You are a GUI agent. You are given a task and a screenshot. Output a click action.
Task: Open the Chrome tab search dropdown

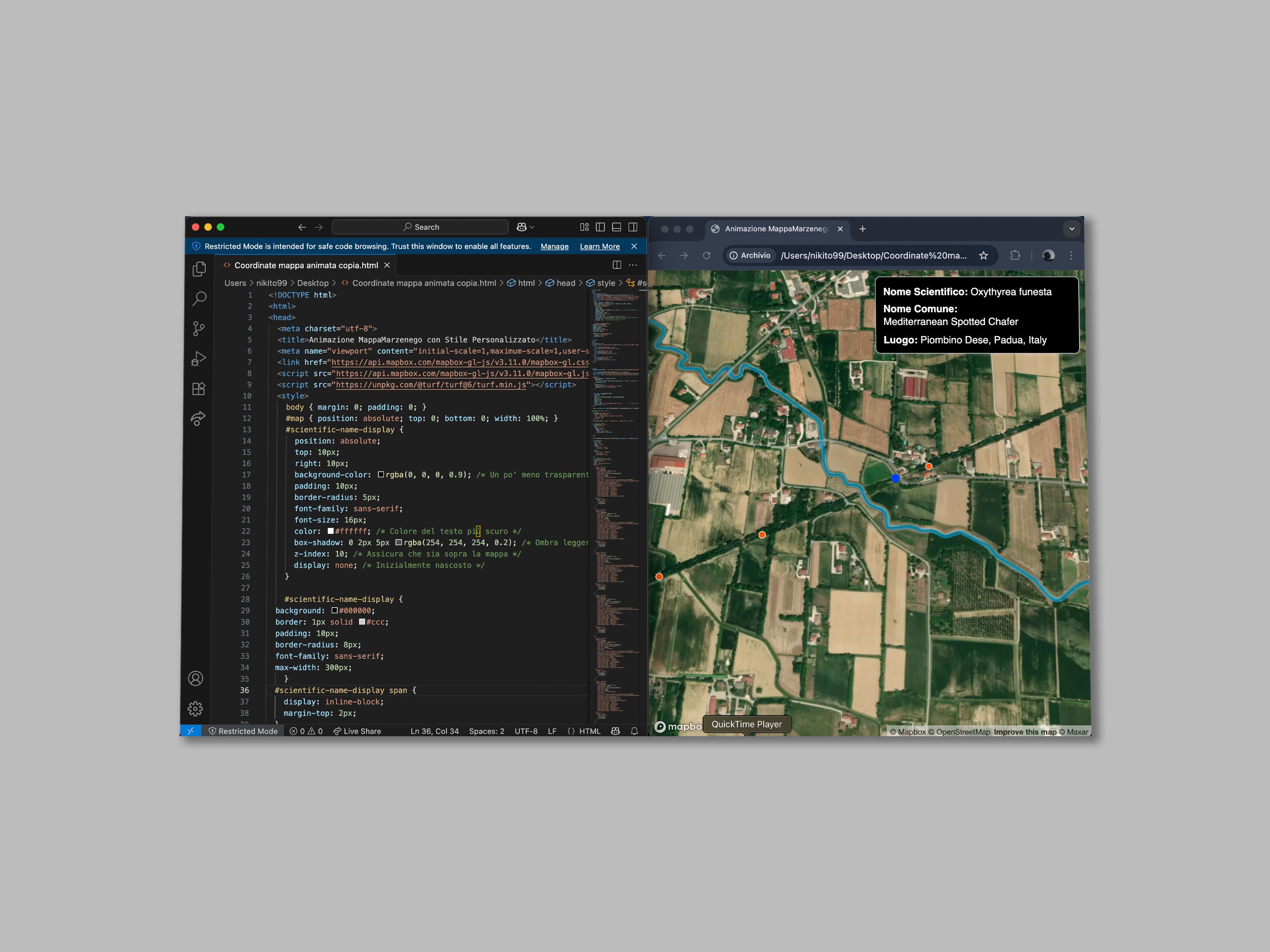click(1071, 229)
